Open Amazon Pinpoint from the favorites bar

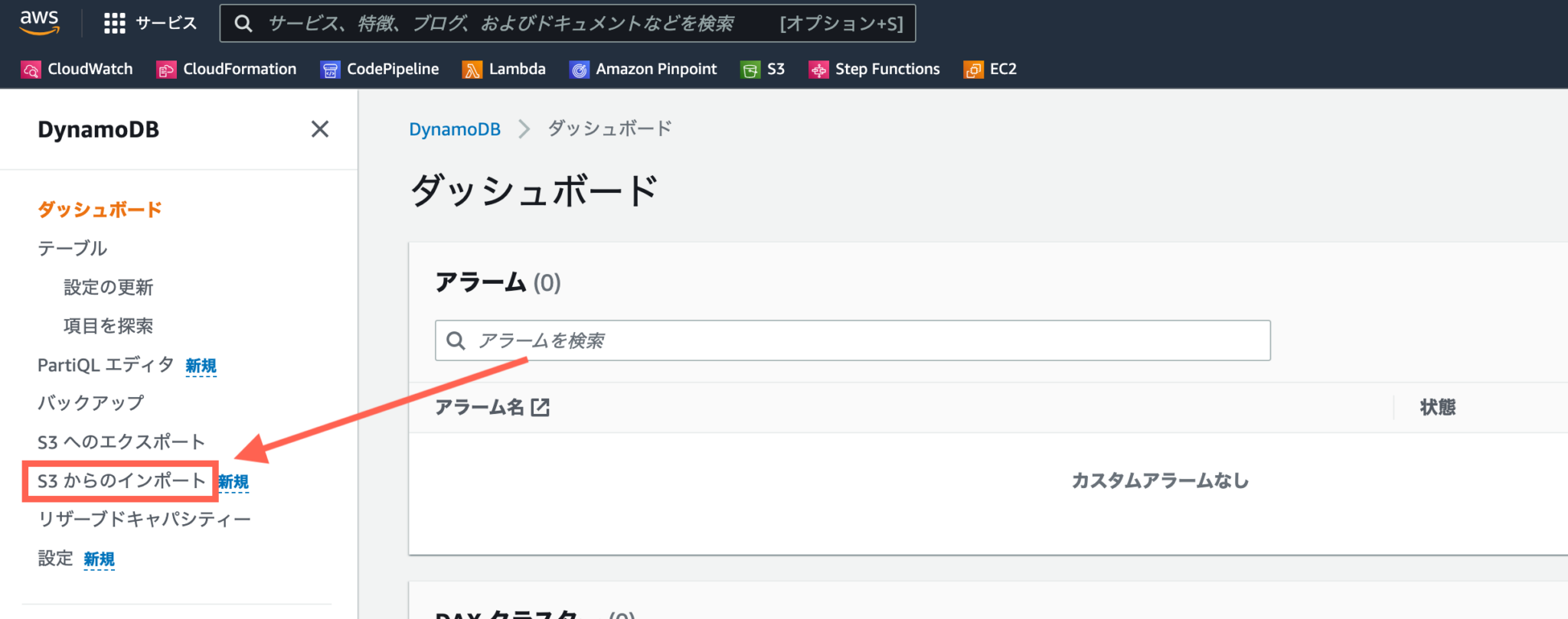tap(643, 69)
